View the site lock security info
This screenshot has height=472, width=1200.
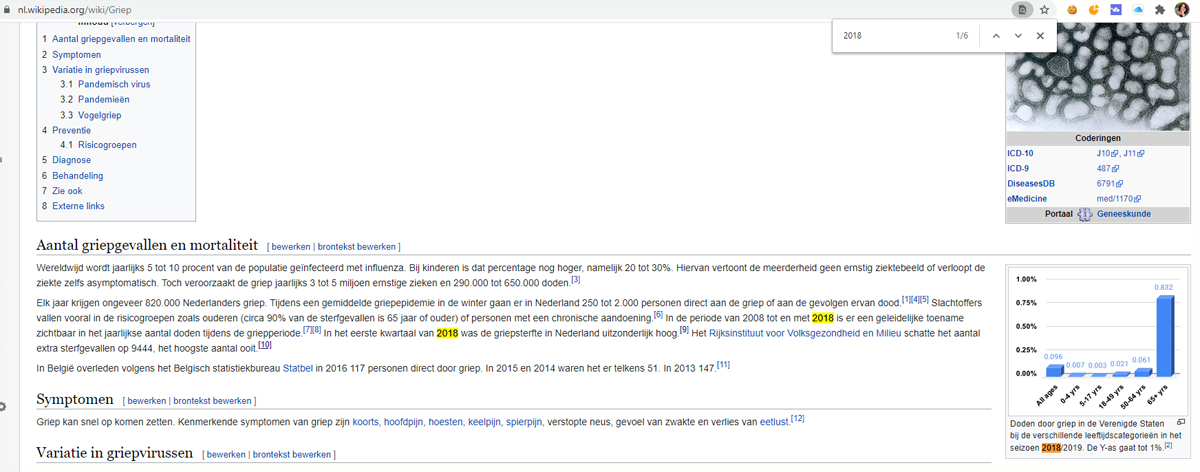tap(8, 9)
